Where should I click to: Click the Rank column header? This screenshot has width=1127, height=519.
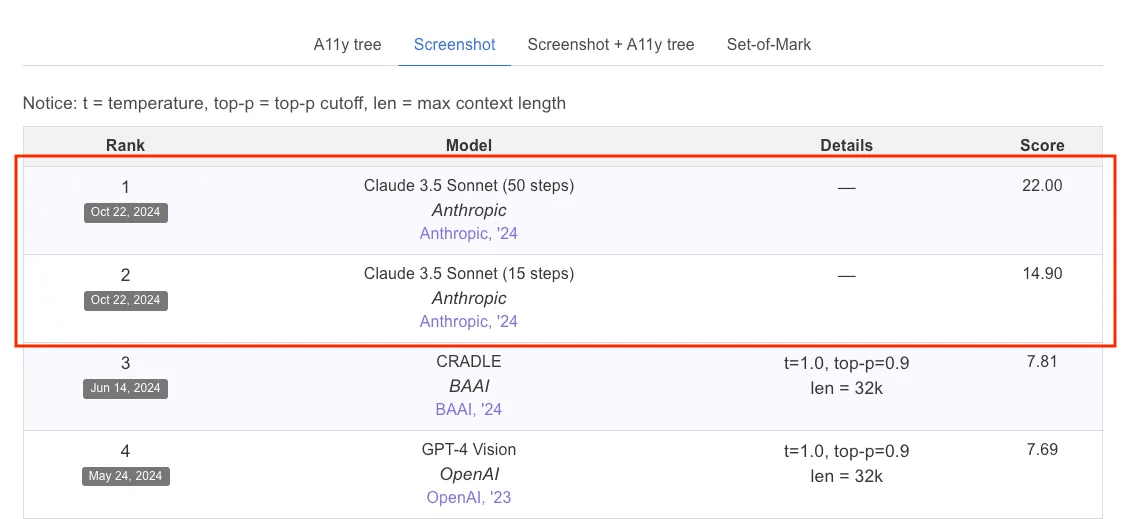pos(125,146)
